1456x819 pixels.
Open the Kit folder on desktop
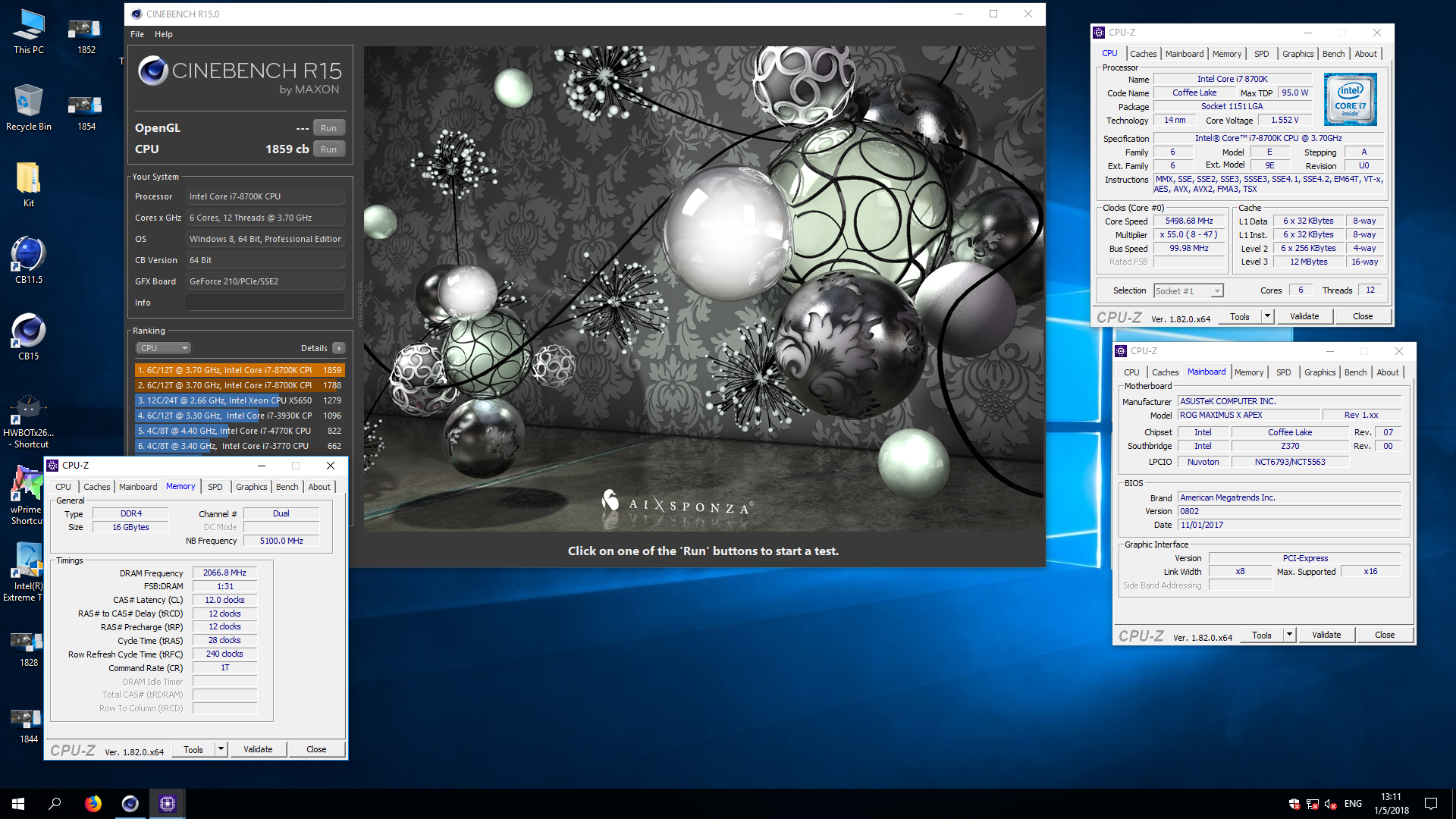click(28, 180)
